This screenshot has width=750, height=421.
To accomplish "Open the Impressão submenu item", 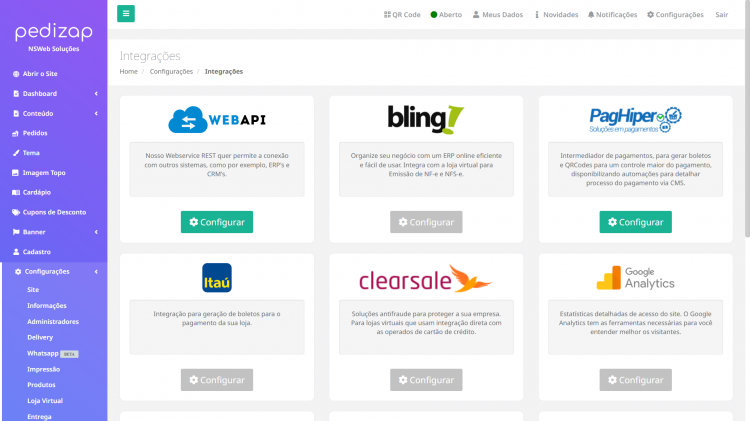I will (x=43, y=369).
